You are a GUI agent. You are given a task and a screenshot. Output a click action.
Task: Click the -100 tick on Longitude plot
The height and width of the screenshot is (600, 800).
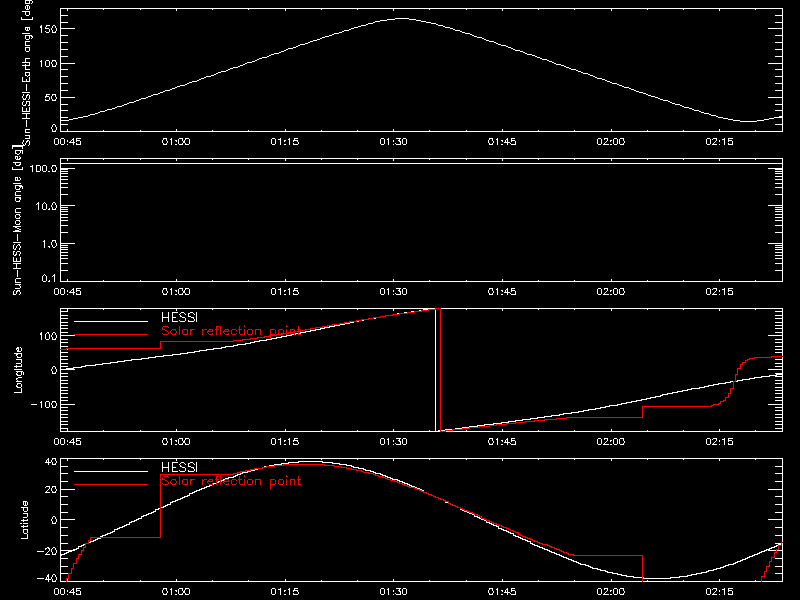pos(45,404)
